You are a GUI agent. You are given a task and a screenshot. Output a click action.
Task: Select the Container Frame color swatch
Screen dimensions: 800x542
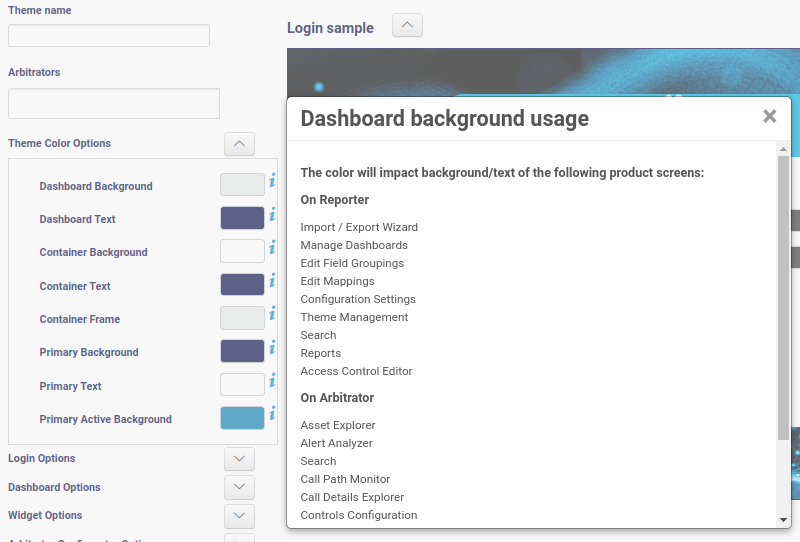(x=242, y=318)
